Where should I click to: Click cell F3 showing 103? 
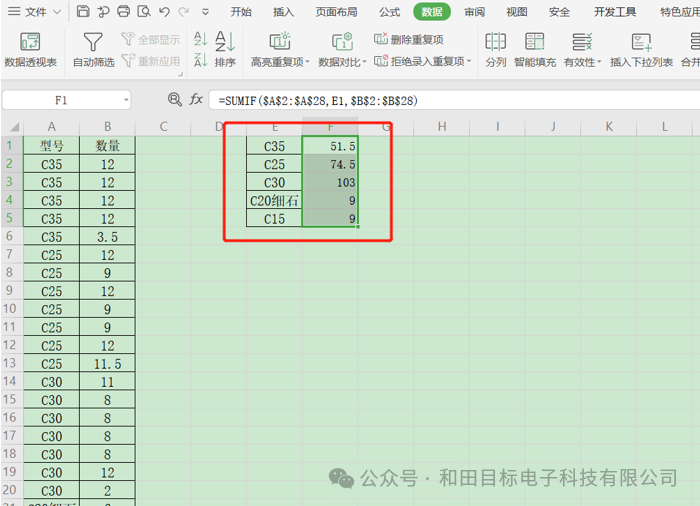[330, 182]
